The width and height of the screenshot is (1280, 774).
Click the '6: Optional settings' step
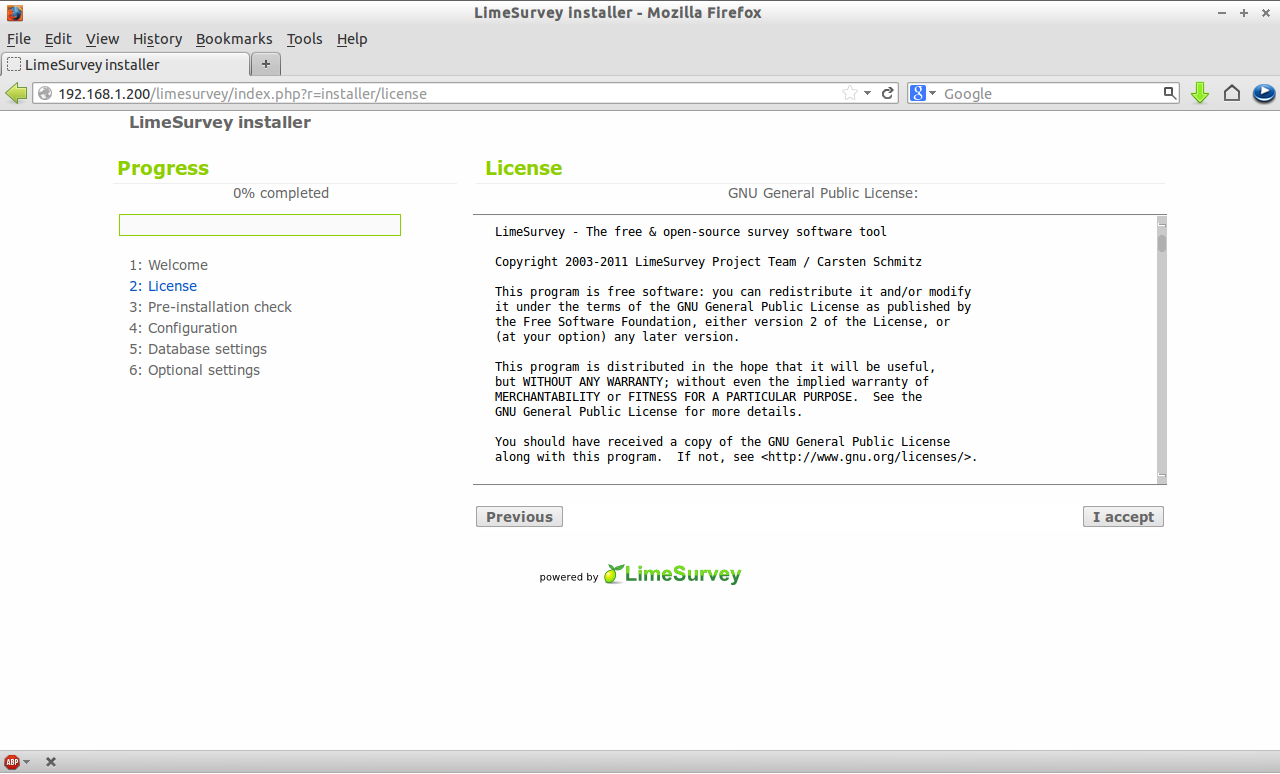[194, 370]
